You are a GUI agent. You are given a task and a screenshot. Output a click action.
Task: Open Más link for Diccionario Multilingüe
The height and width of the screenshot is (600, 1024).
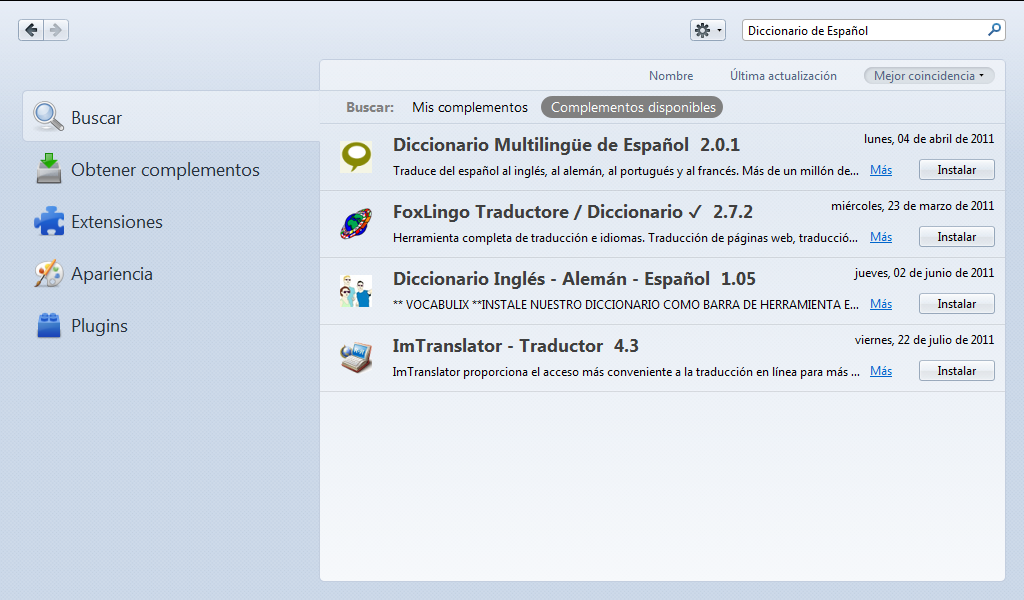tap(880, 170)
